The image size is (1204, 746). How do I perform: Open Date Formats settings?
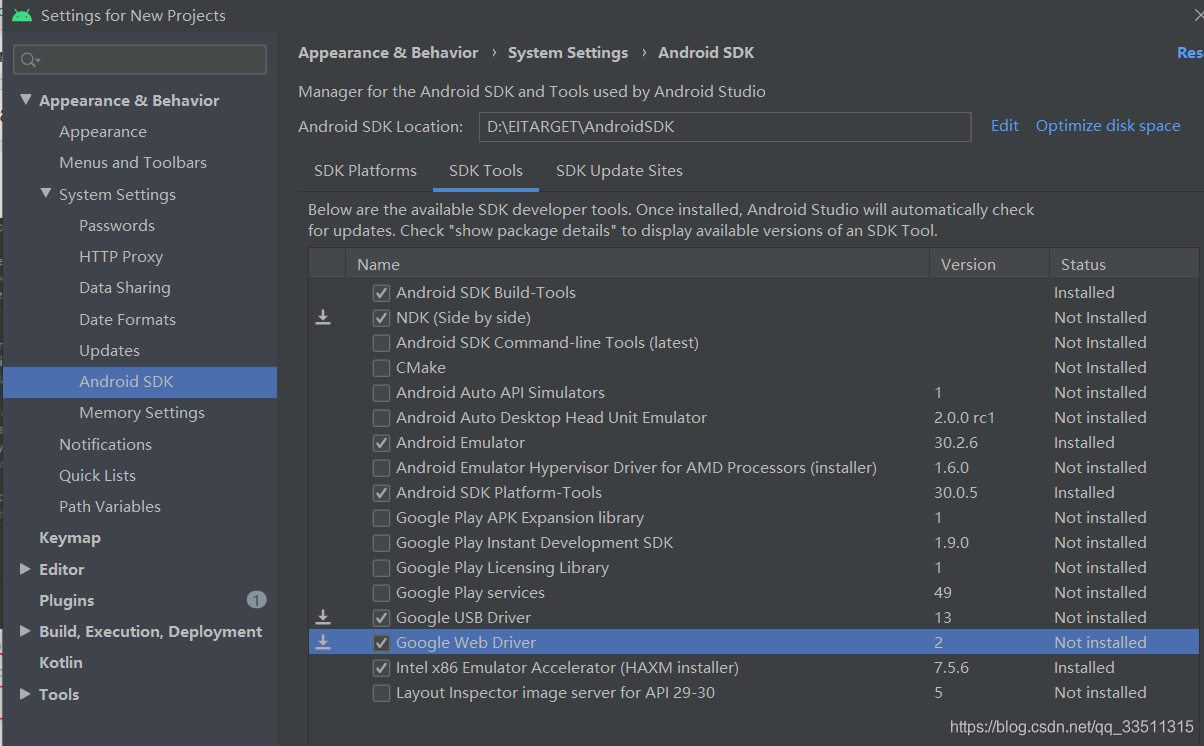(128, 320)
